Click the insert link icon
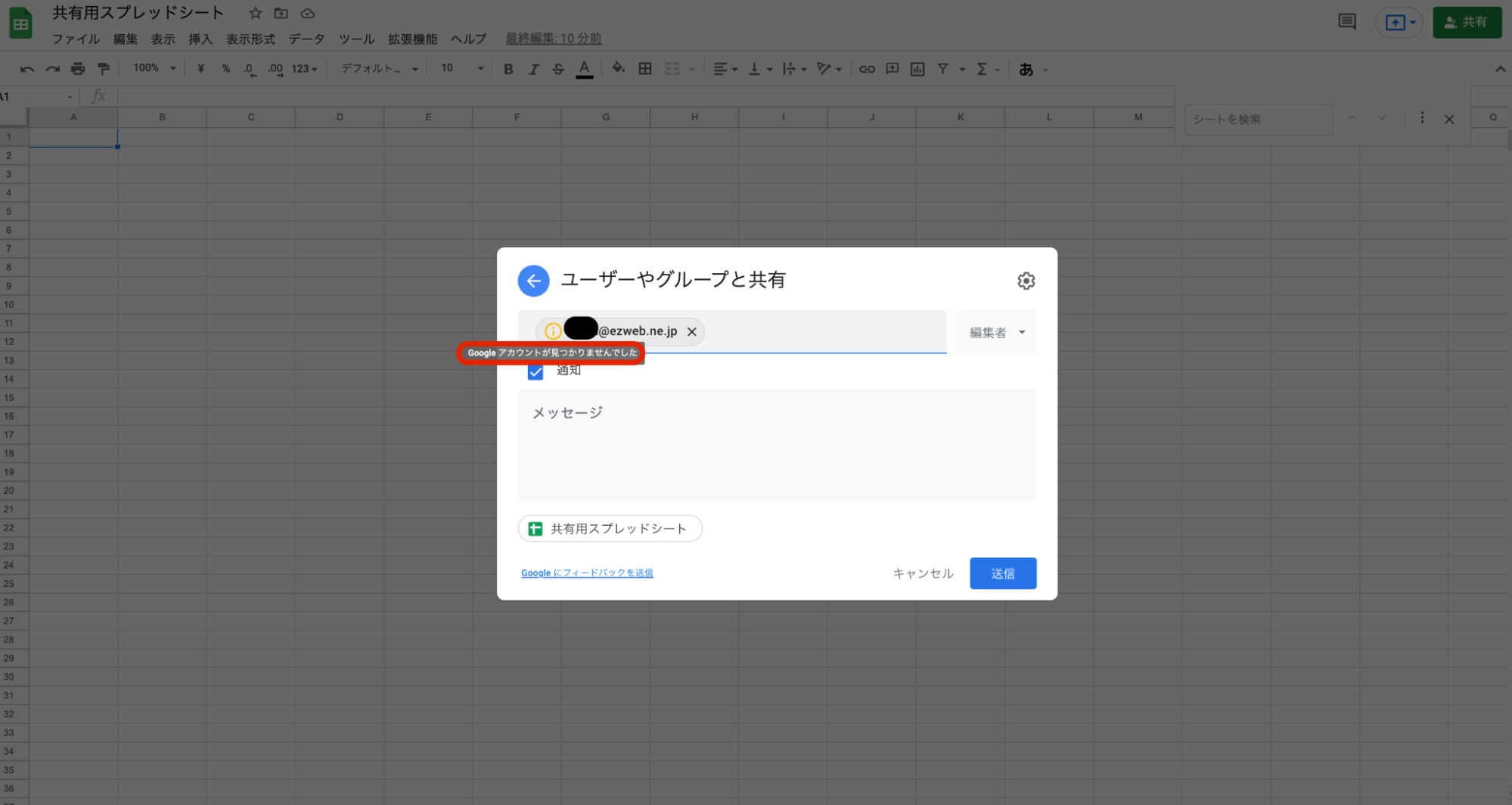 [x=867, y=69]
